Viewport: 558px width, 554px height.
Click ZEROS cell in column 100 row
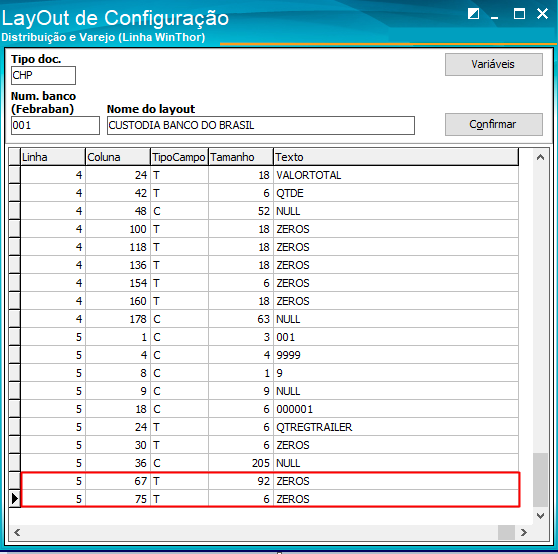pyautogui.click(x=396, y=229)
